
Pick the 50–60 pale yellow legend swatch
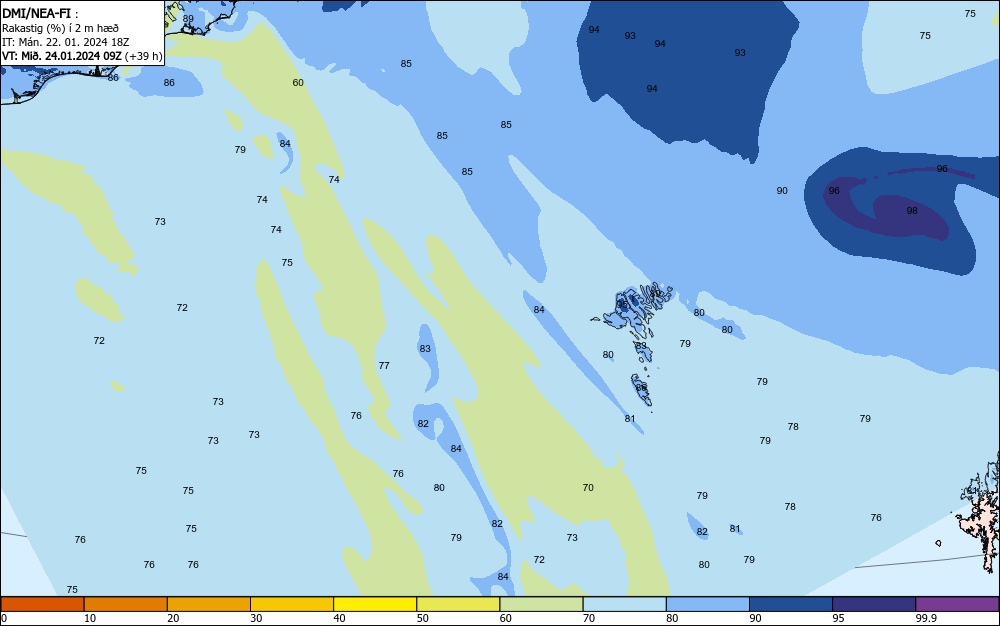pos(458,604)
